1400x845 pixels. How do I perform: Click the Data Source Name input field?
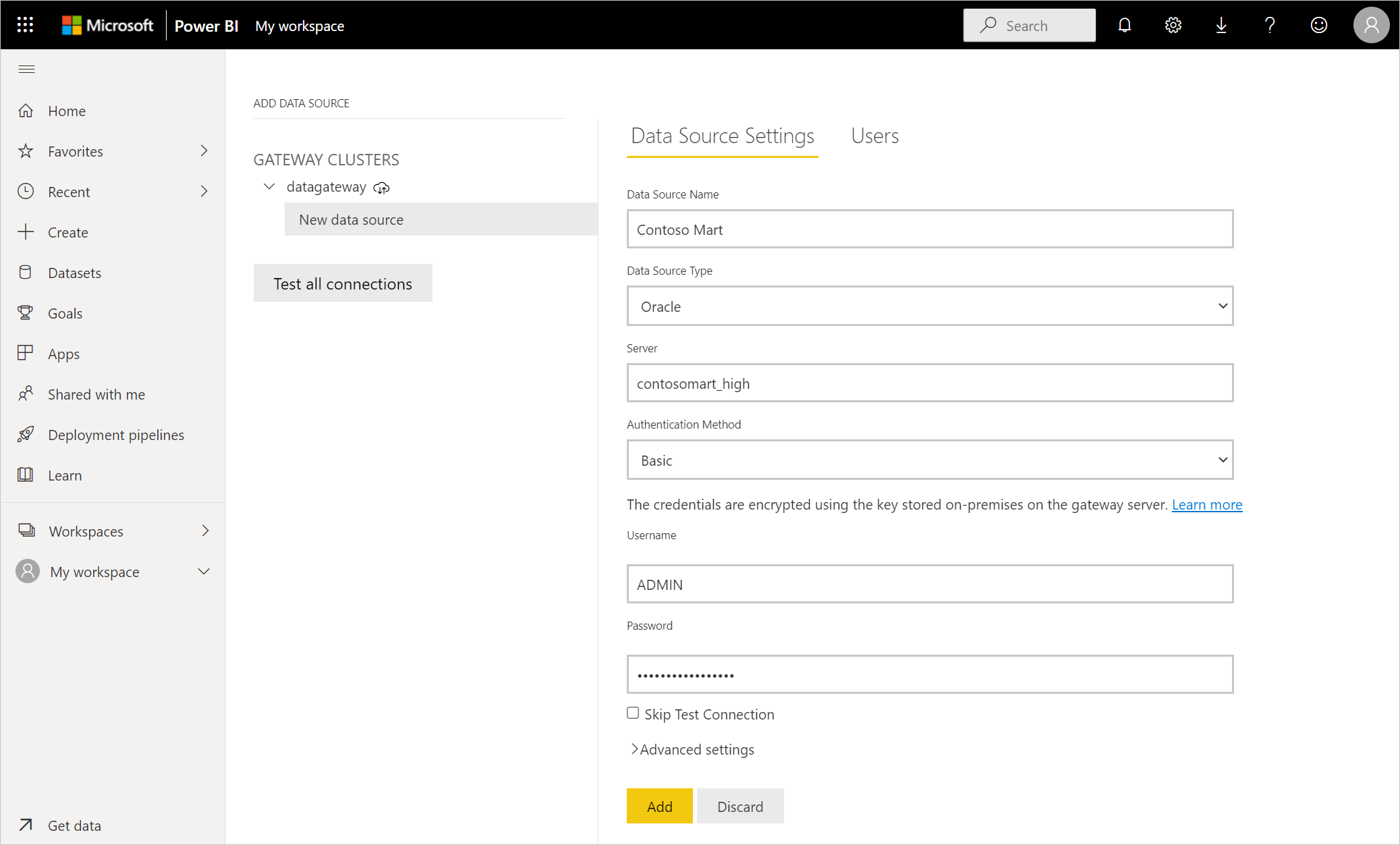pyautogui.click(x=930, y=229)
